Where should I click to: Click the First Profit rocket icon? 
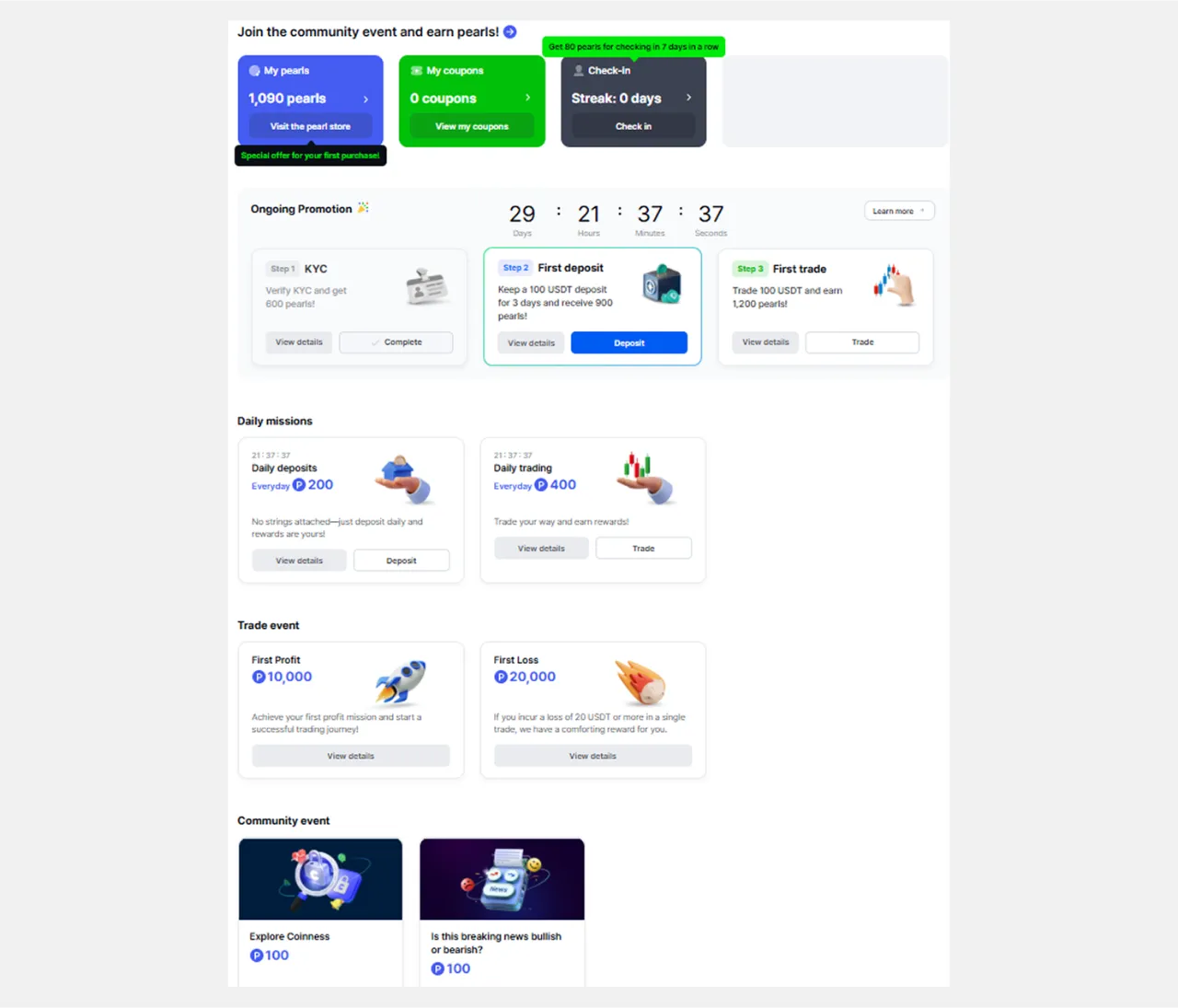point(401,682)
